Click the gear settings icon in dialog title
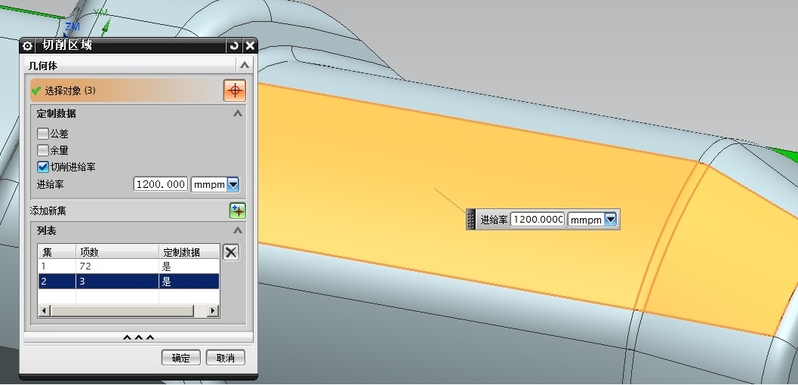 pos(27,46)
